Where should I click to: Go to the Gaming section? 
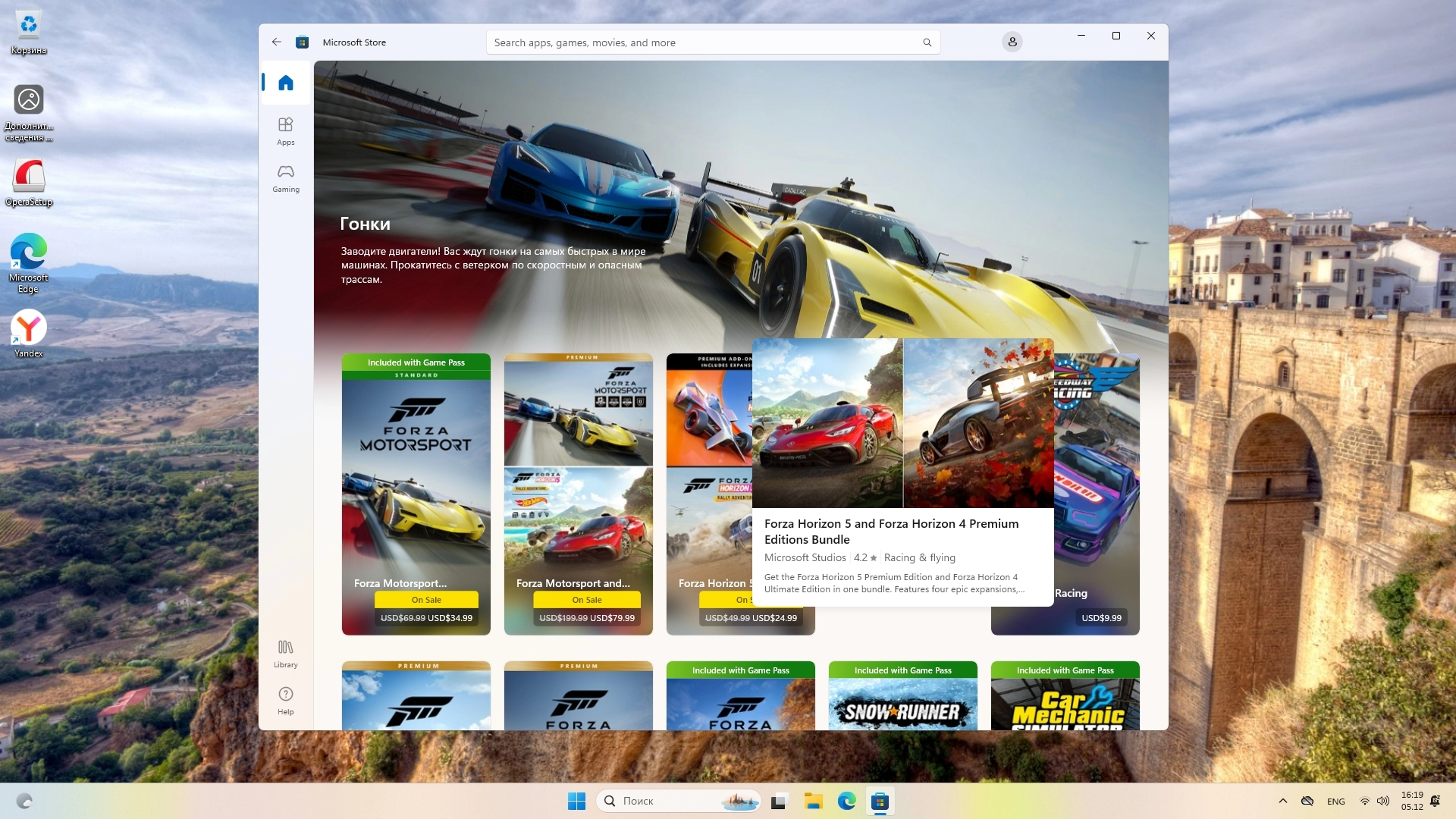pyautogui.click(x=285, y=178)
